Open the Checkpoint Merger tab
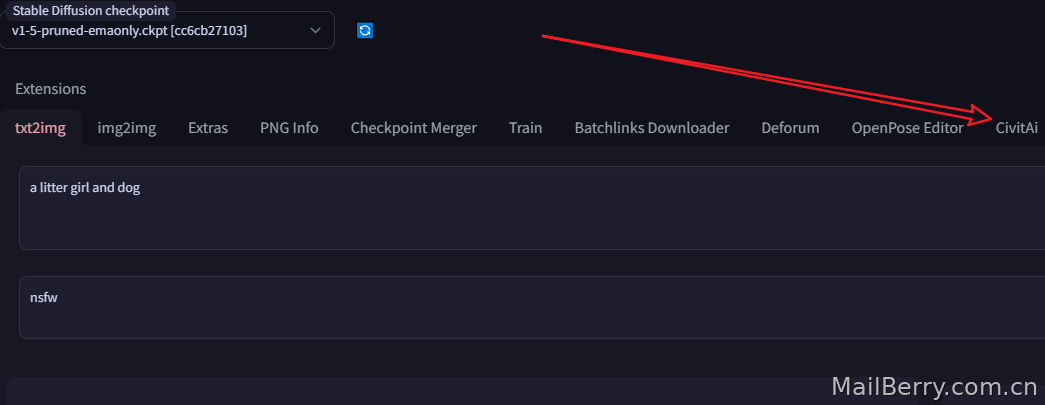This screenshot has width=1045, height=405. click(414, 128)
